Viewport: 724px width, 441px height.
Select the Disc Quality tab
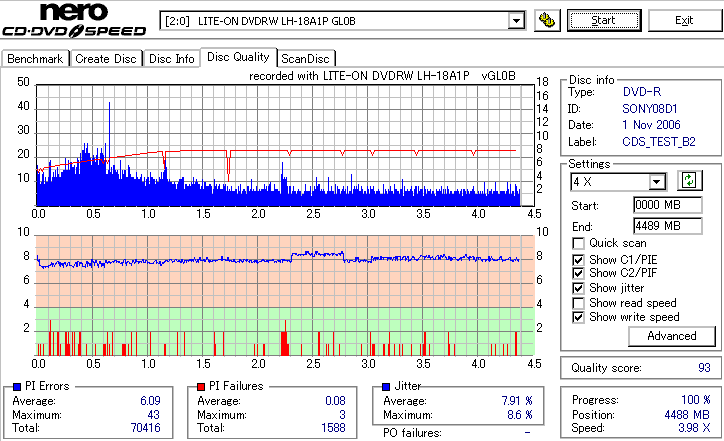[x=238, y=57]
